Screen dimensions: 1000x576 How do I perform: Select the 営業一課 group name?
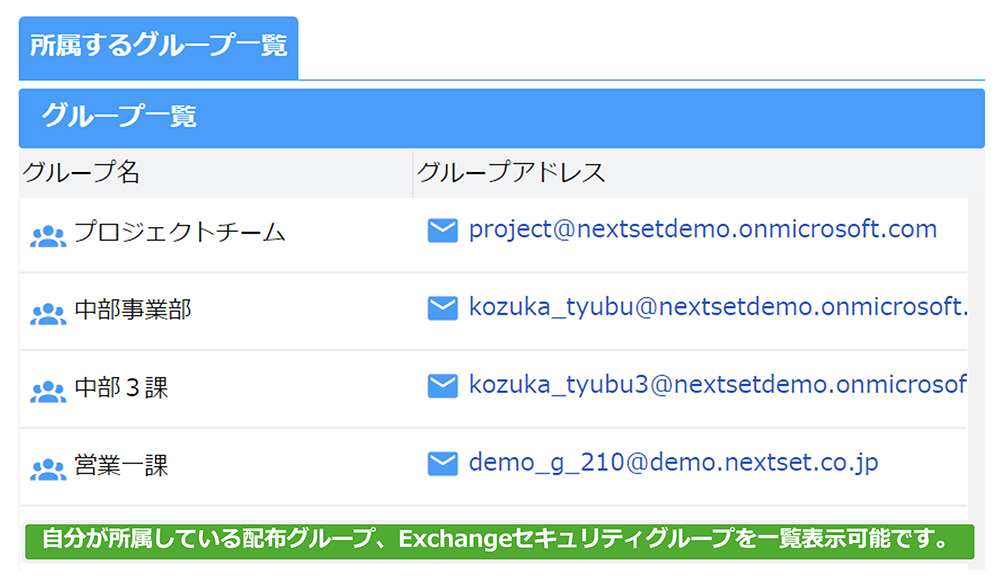pyautogui.click(x=121, y=466)
